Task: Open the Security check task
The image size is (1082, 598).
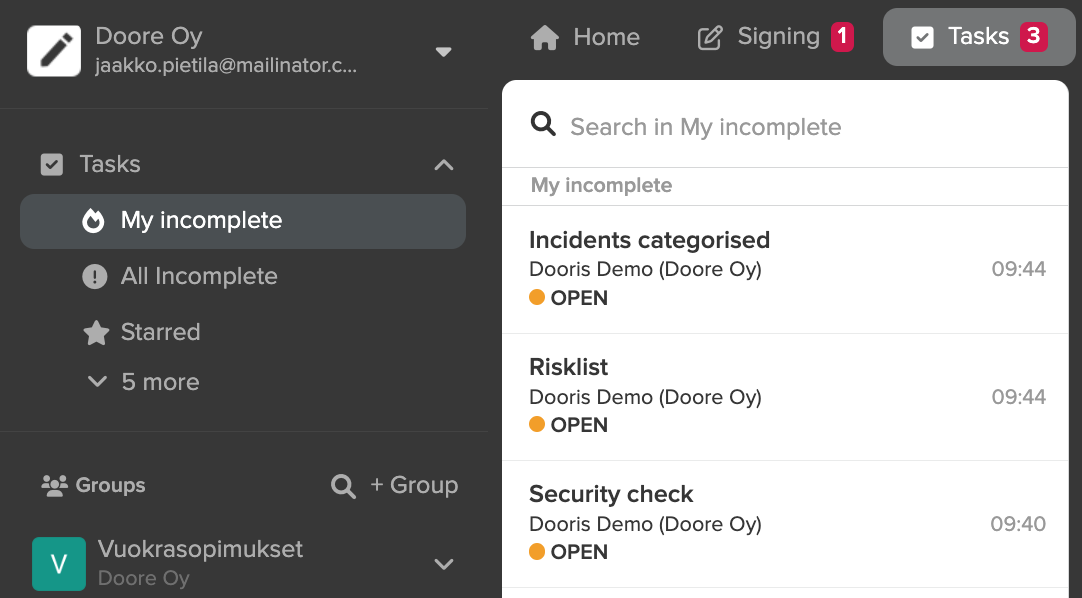Action: pyautogui.click(x=785, y=524)
